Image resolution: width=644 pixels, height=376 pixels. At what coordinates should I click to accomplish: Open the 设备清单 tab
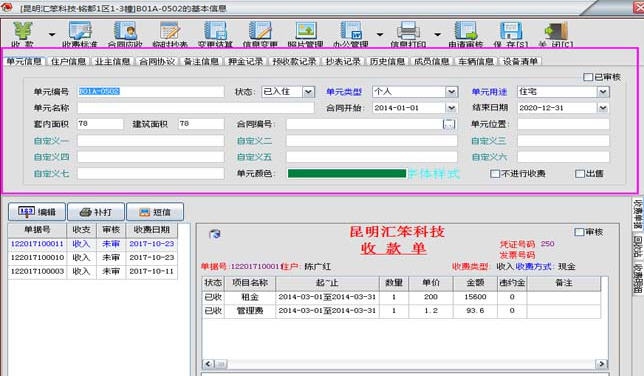click(520, 61)
